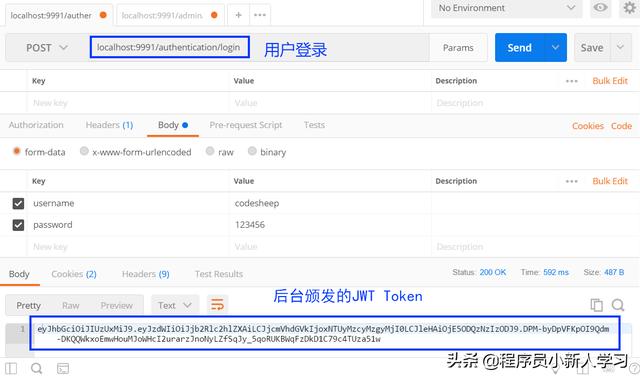The height and width of the screenshot is (380, 640).
Task: Uncheck the username parameter checkbox
Action: pyautogui.click(x=18, y=203)
